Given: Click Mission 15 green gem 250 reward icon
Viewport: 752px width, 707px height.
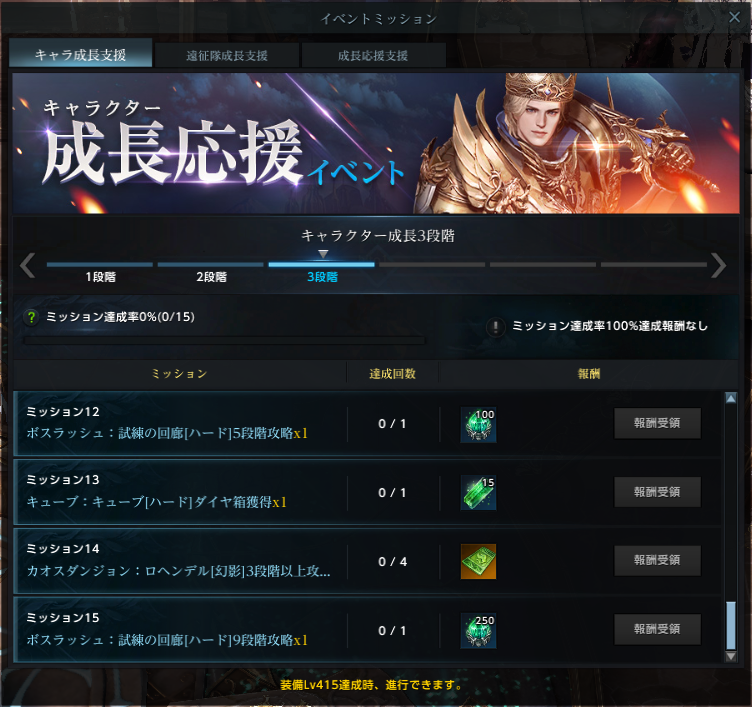Looking at the screenshot, I should click(x=478, y=631).
